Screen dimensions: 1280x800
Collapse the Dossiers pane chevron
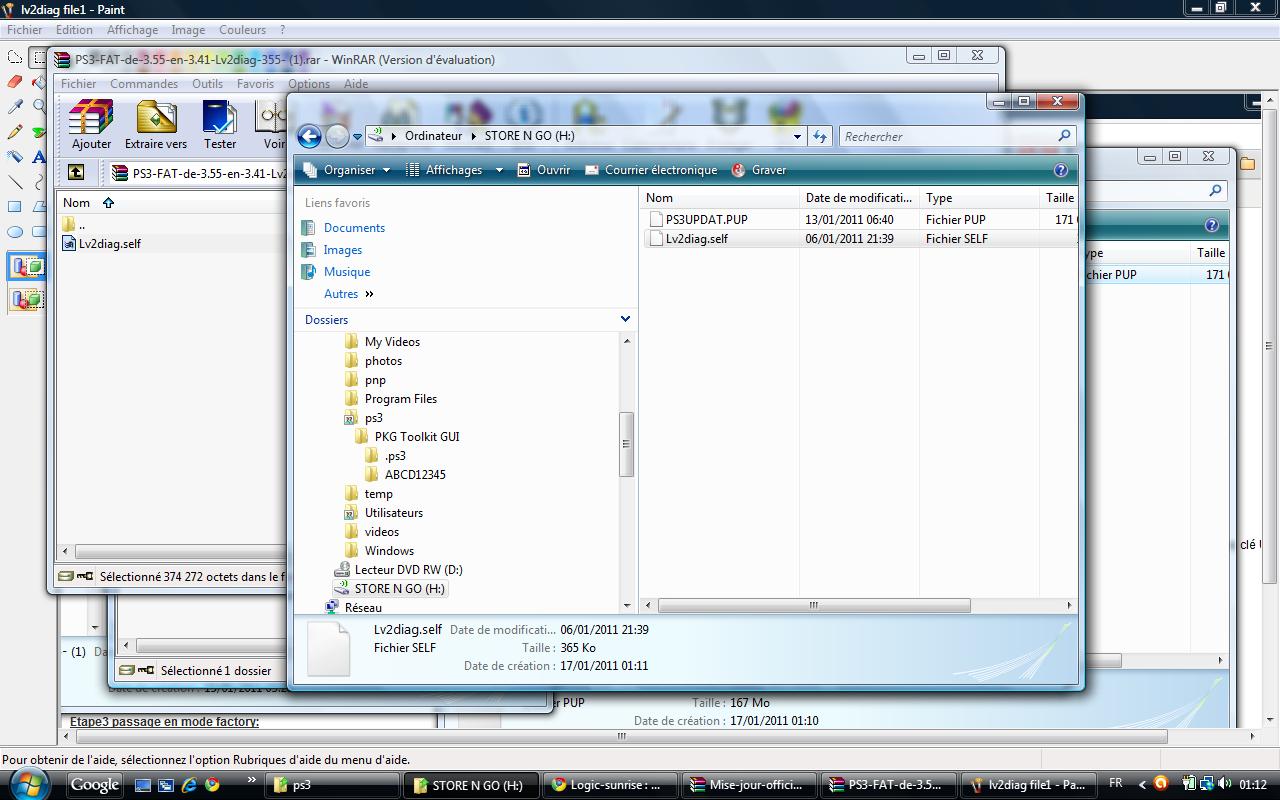[625, 319]
